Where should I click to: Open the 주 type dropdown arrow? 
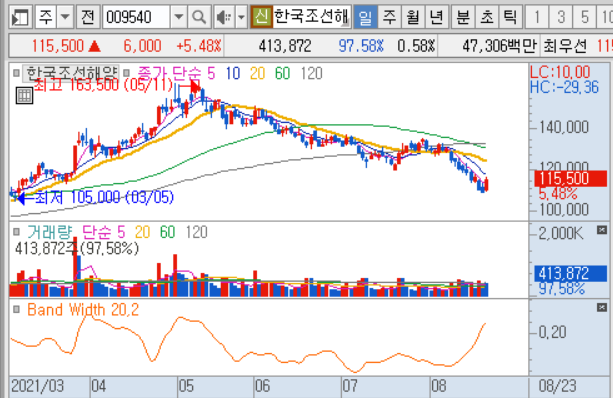pyautogui.click(x=65, y=17)
